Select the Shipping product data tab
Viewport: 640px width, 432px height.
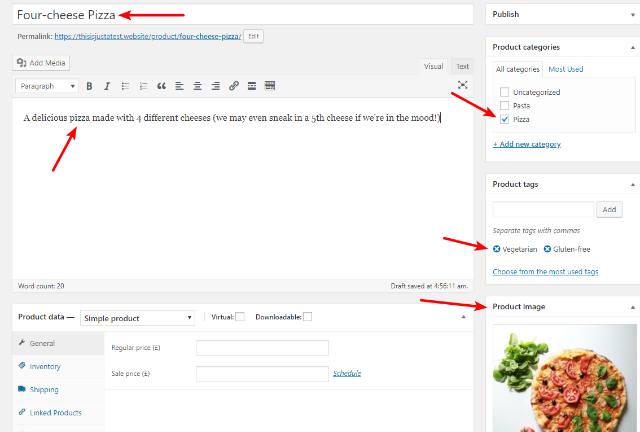(58, 390)
